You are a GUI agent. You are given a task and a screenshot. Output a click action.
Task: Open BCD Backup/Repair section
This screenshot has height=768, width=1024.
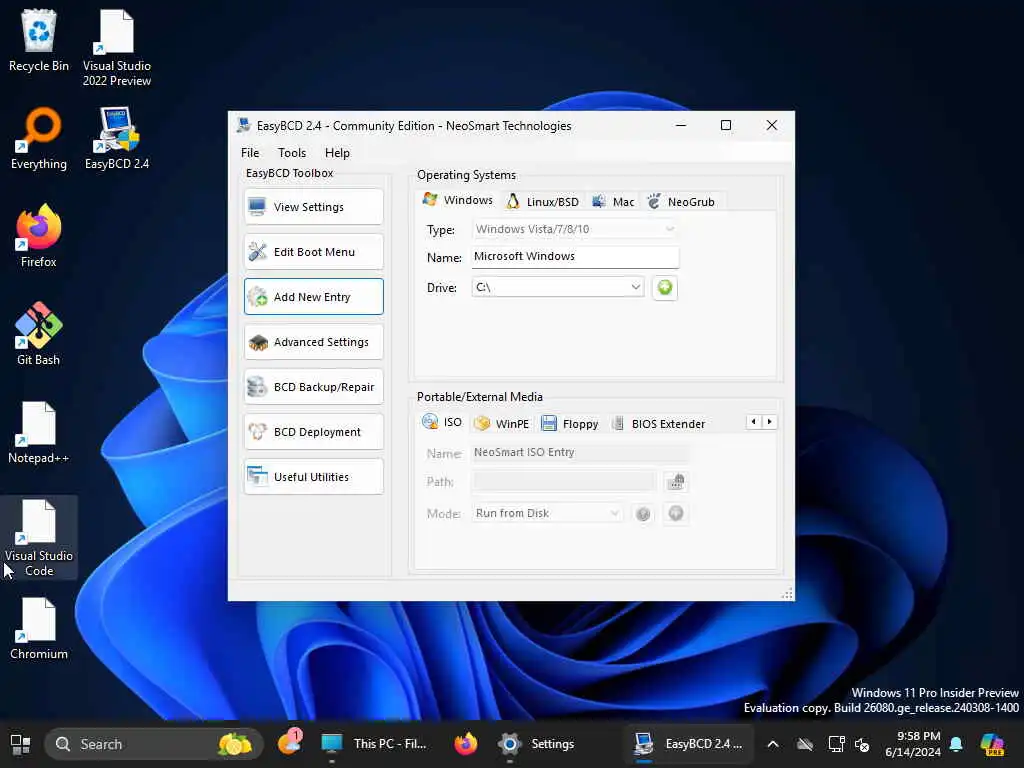tap(313, 387)
